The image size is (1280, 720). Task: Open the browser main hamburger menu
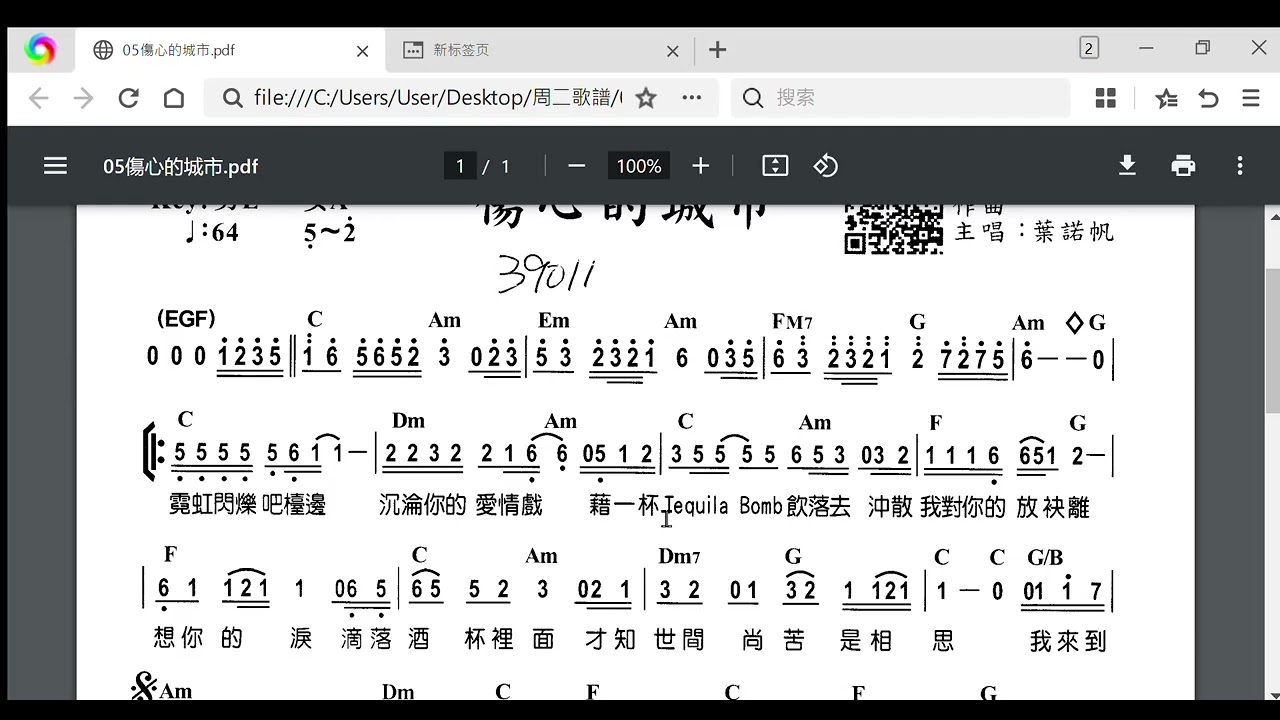click(x=1251, y=98)
